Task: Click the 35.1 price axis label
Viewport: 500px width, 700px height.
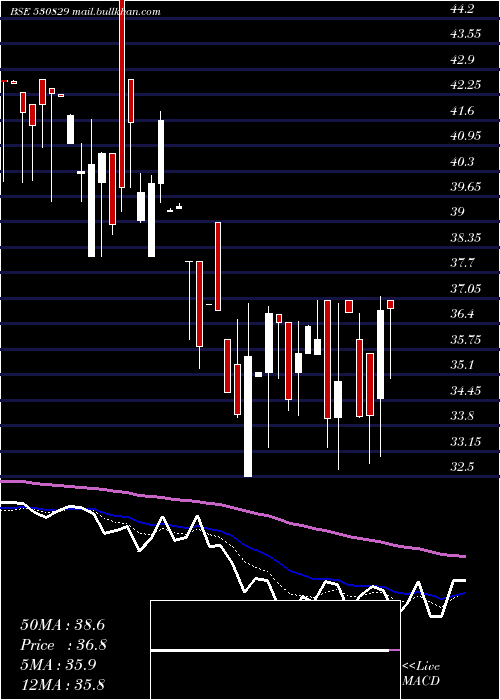Action: click(x=462, y=365)
